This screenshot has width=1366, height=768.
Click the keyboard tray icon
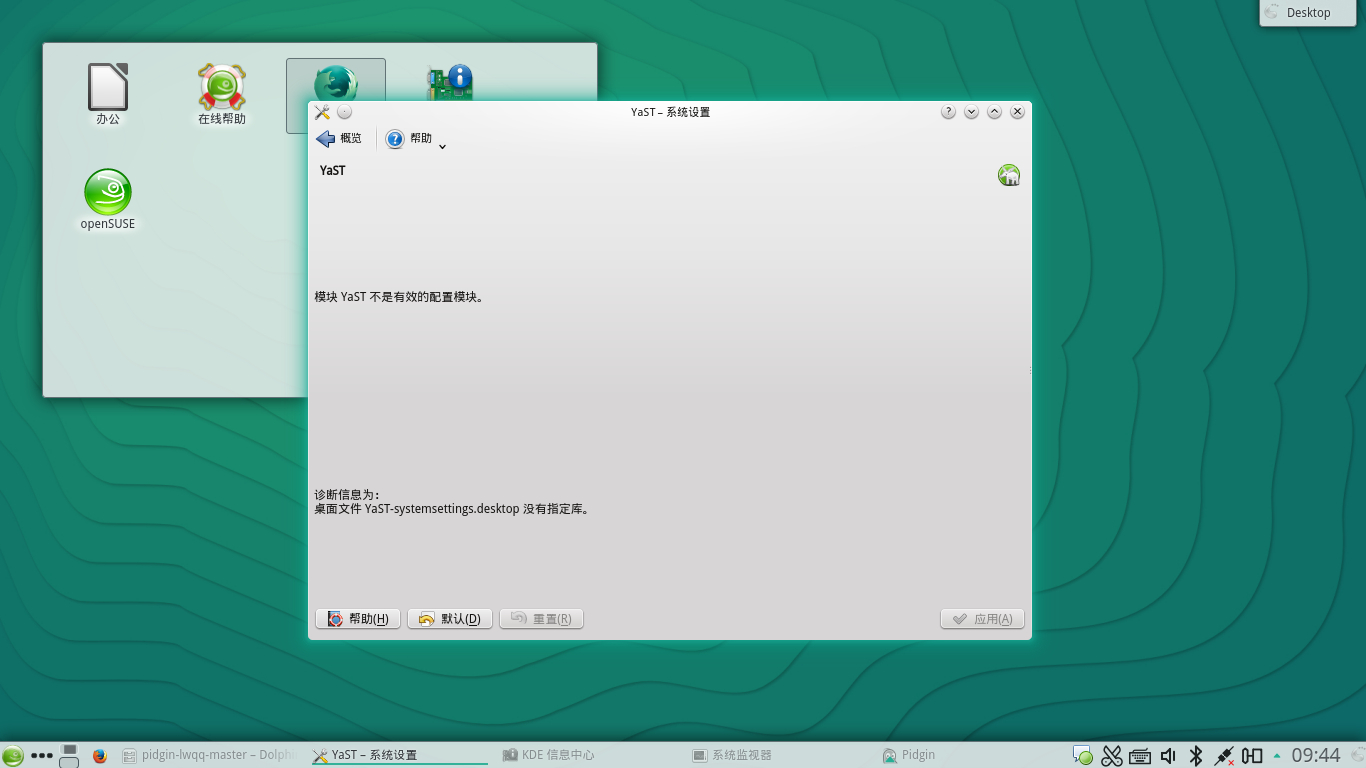click(x=1140, y=756)
